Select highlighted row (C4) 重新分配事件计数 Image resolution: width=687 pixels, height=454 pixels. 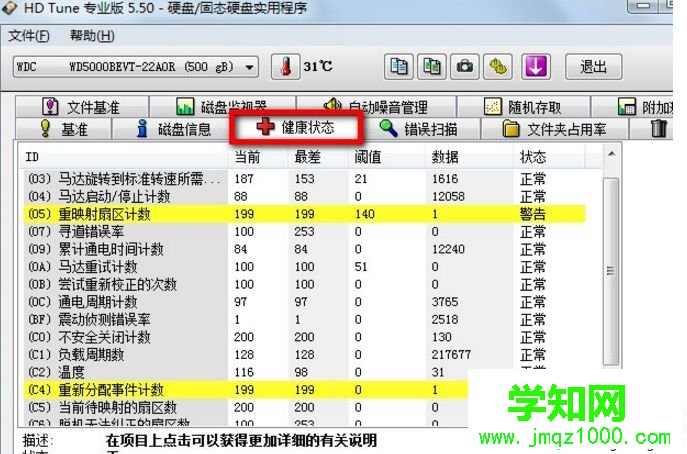(245, 390)
